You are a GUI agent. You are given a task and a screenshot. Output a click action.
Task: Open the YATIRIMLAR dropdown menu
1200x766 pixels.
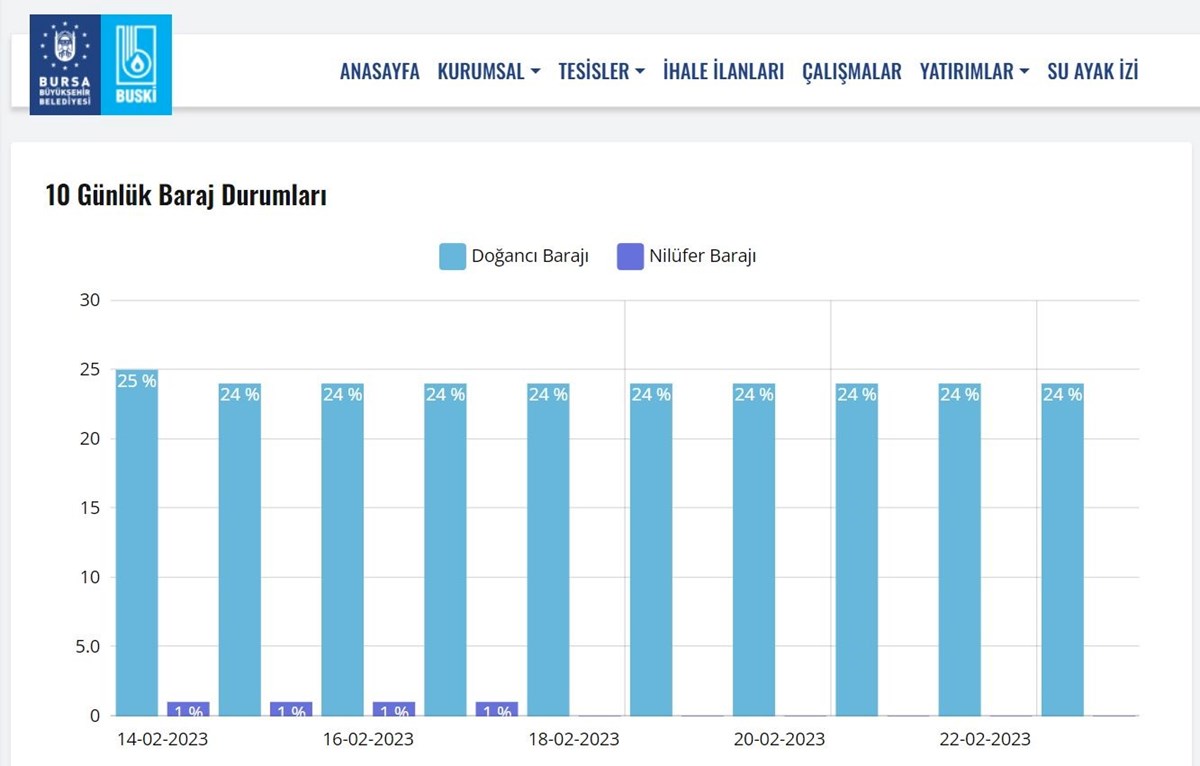(x=974, y=71)
